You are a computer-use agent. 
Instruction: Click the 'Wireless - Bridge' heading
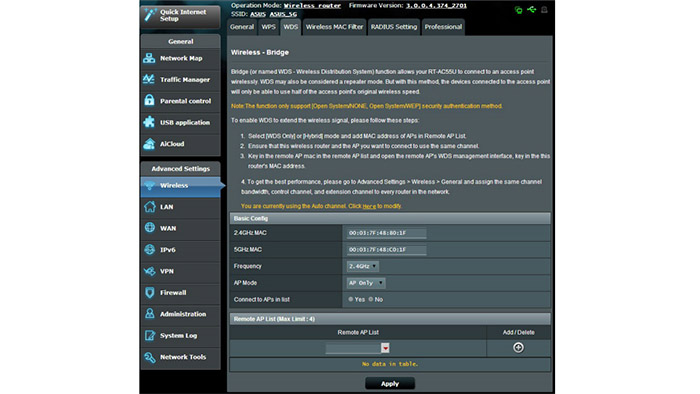click(260, 53)
